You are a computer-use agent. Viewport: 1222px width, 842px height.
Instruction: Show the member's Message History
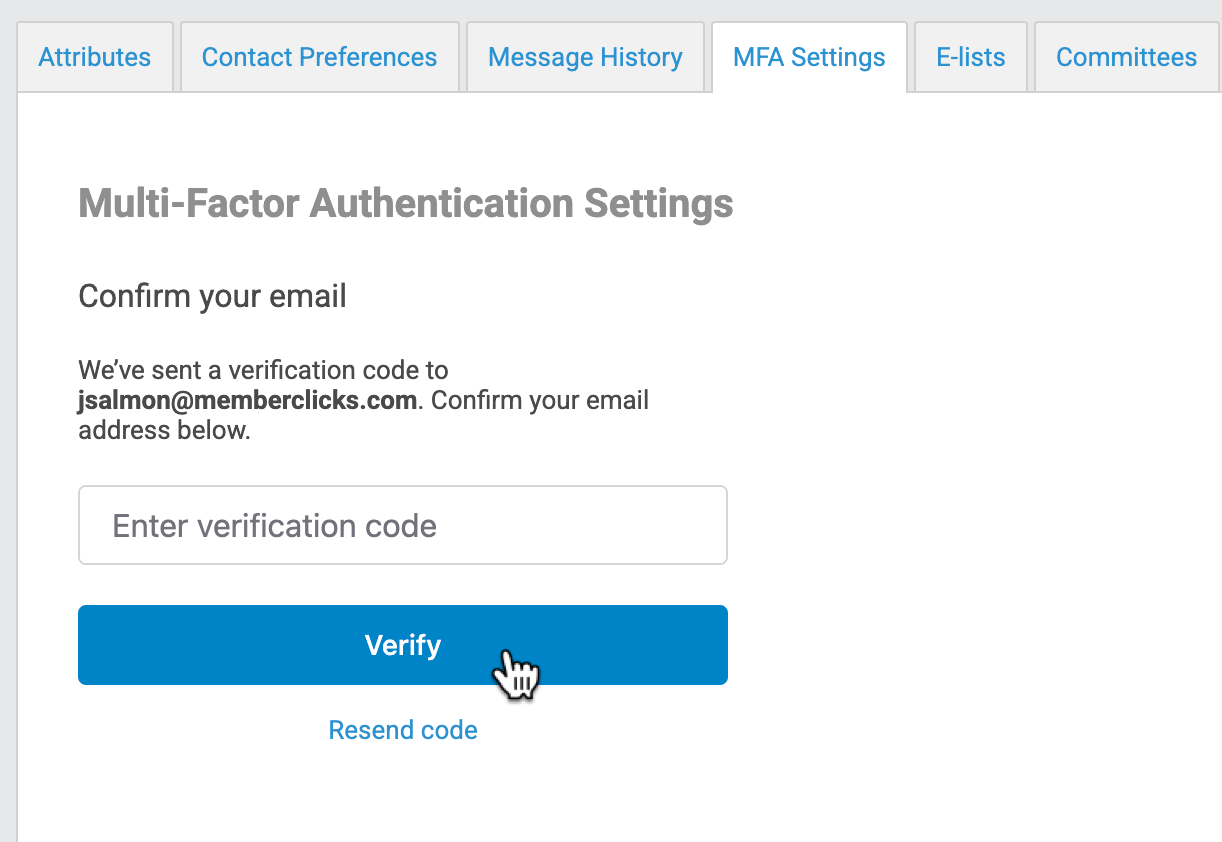pos(585,57)
